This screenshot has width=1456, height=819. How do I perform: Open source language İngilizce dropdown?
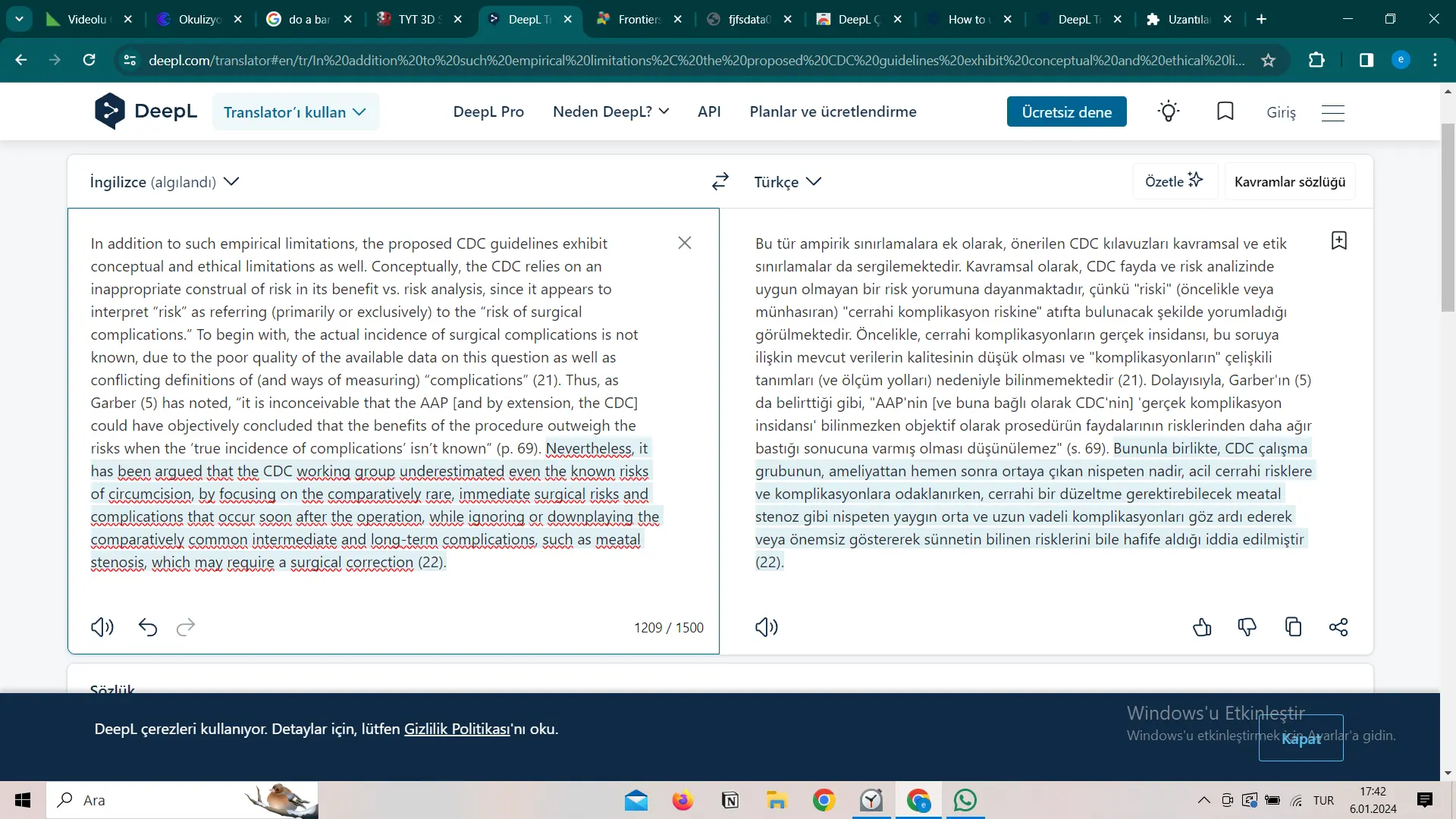(x=165, y=181)
